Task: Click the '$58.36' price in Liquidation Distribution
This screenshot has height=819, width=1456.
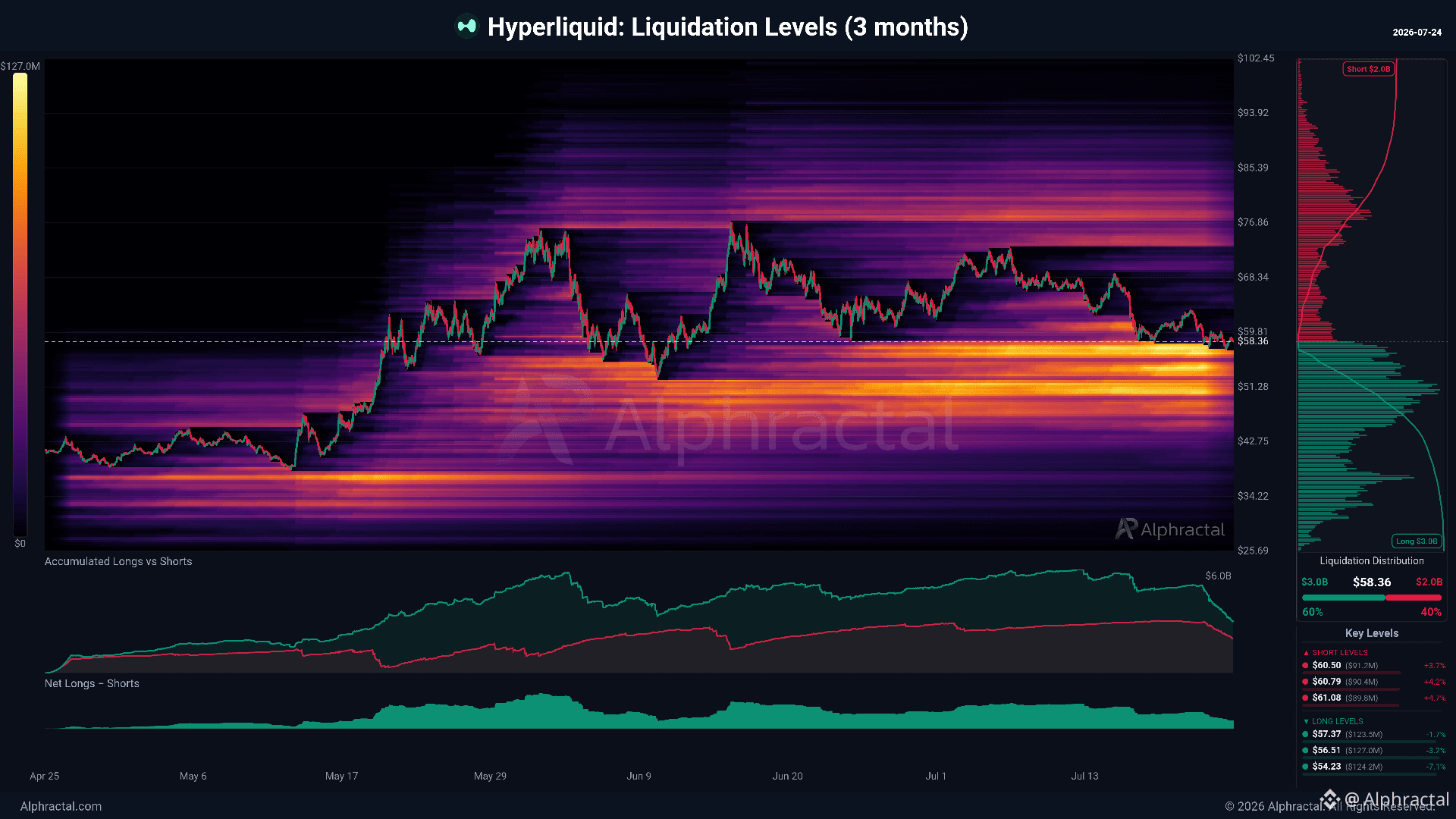Action: (x=1372, y=582)
